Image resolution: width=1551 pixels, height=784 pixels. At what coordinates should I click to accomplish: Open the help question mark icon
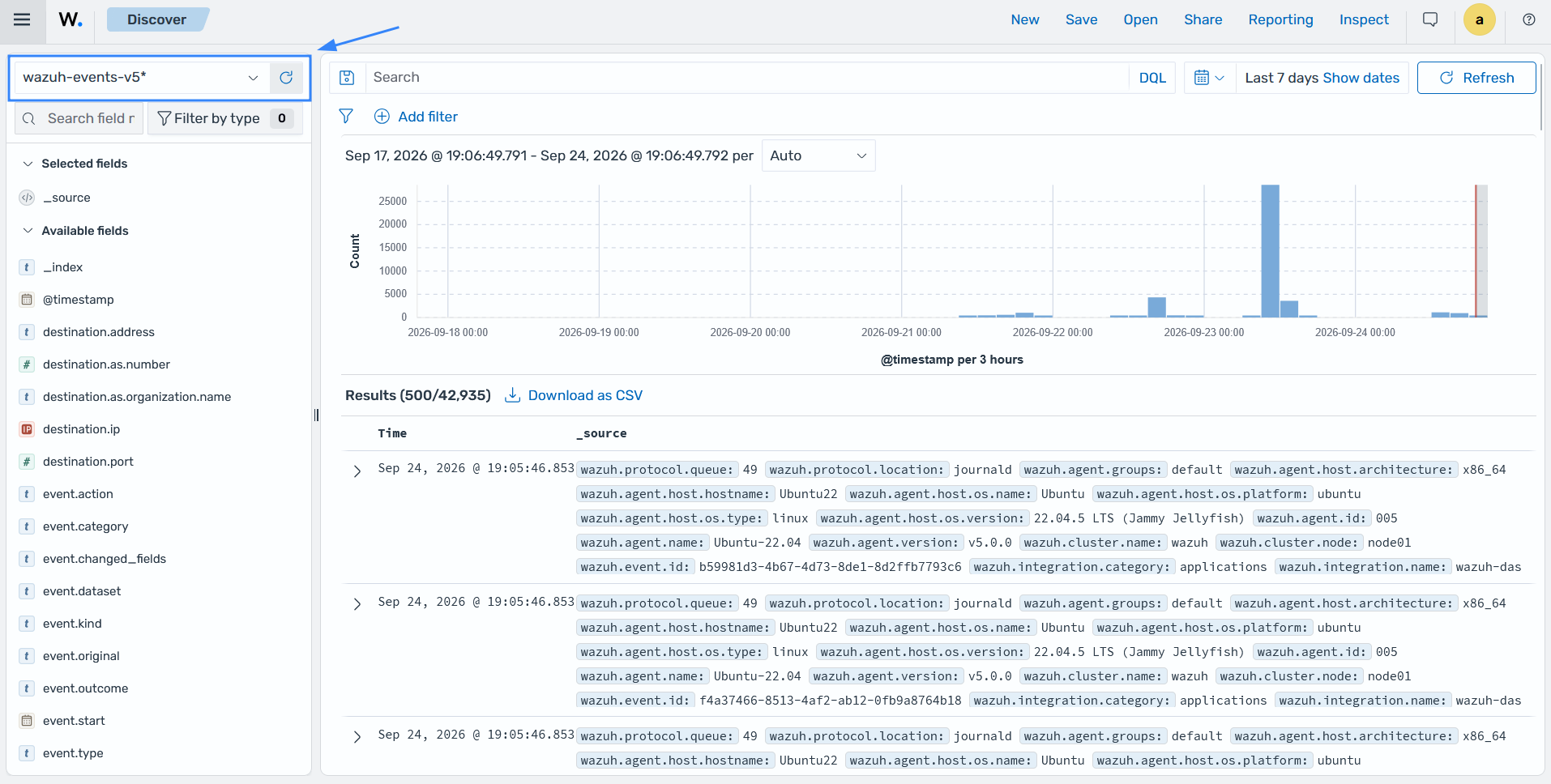click(1529, 19)
